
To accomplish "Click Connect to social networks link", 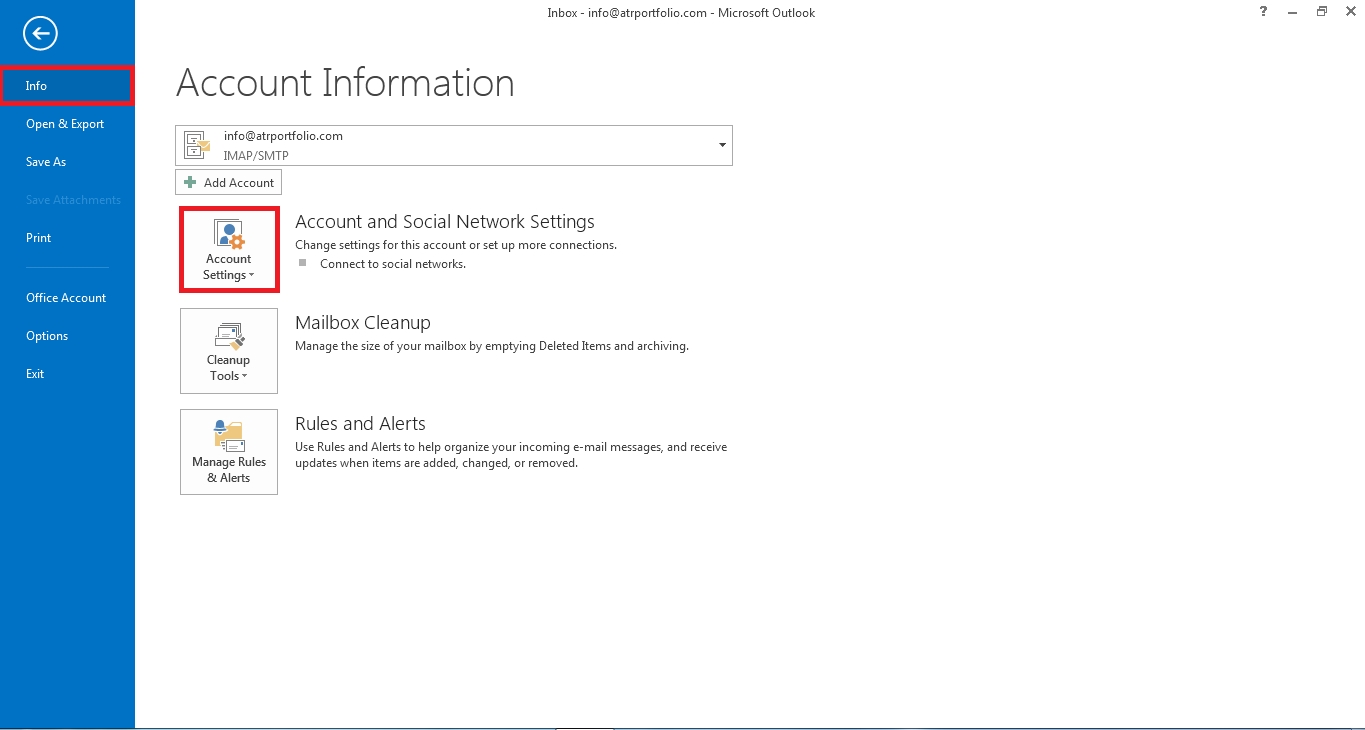I will pos(392,264).
